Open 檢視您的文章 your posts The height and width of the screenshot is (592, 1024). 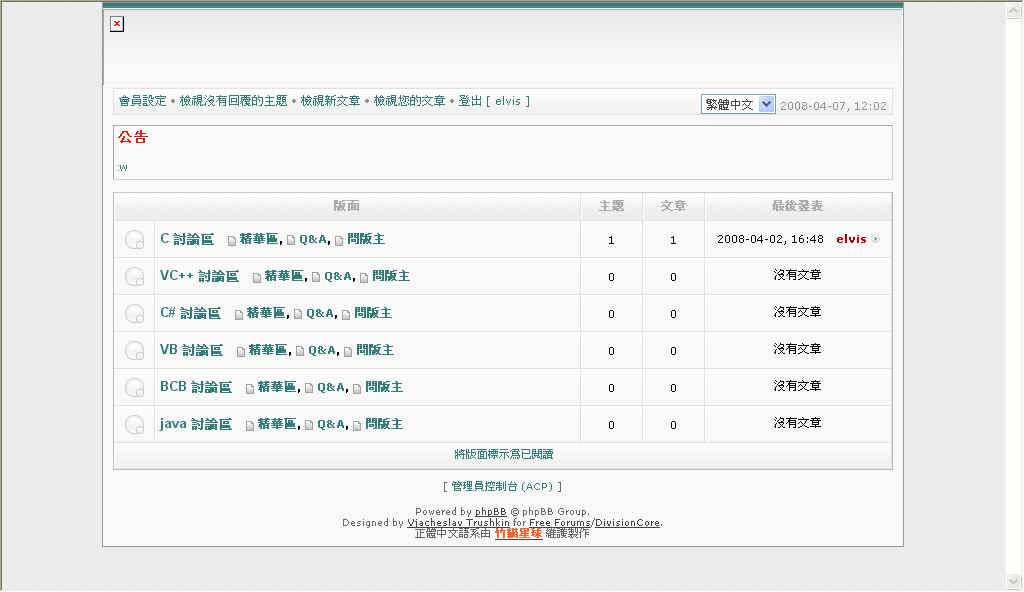click(409, 101)
